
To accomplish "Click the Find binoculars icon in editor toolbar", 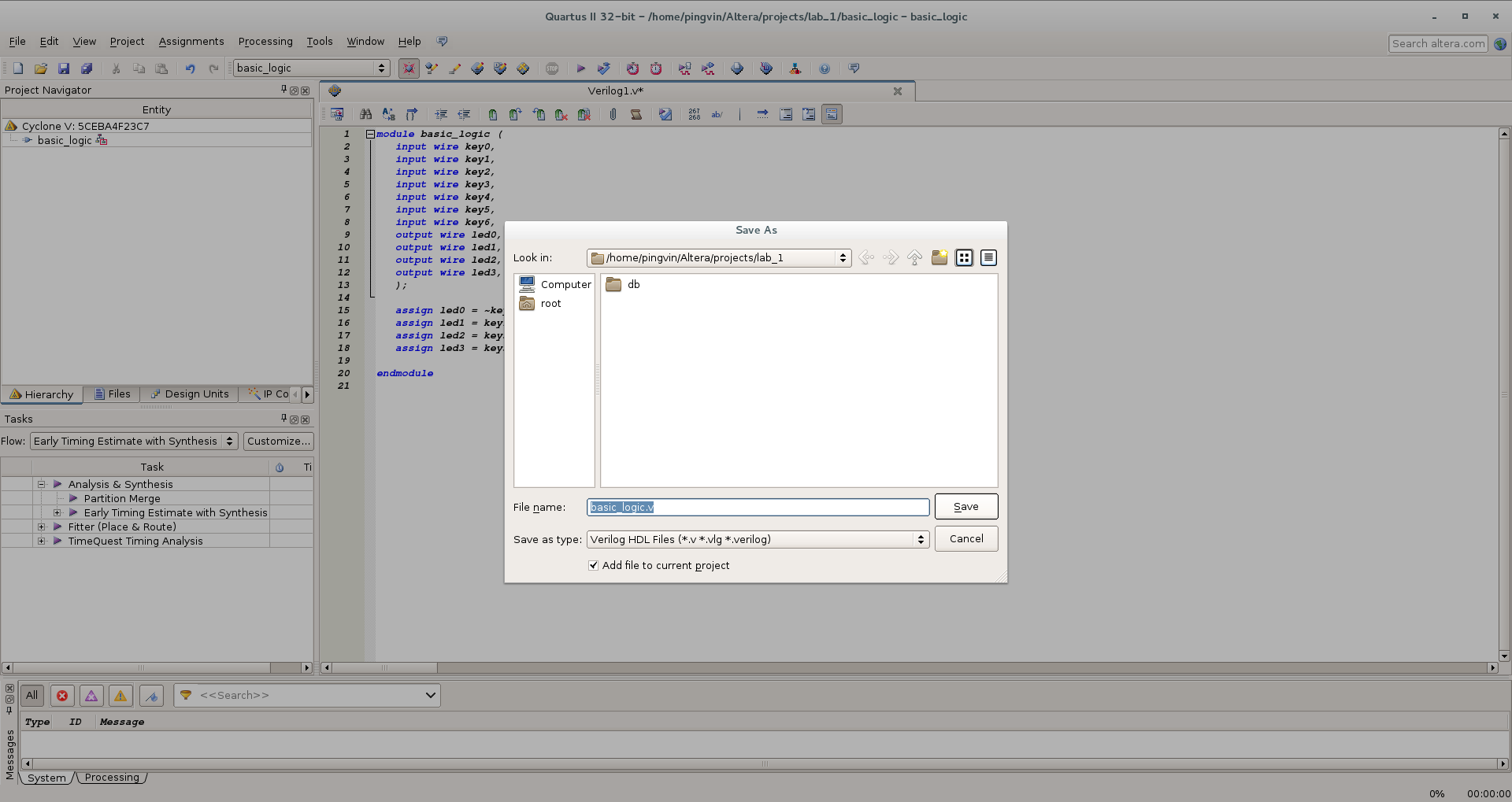I will click(x=365, y=114).
